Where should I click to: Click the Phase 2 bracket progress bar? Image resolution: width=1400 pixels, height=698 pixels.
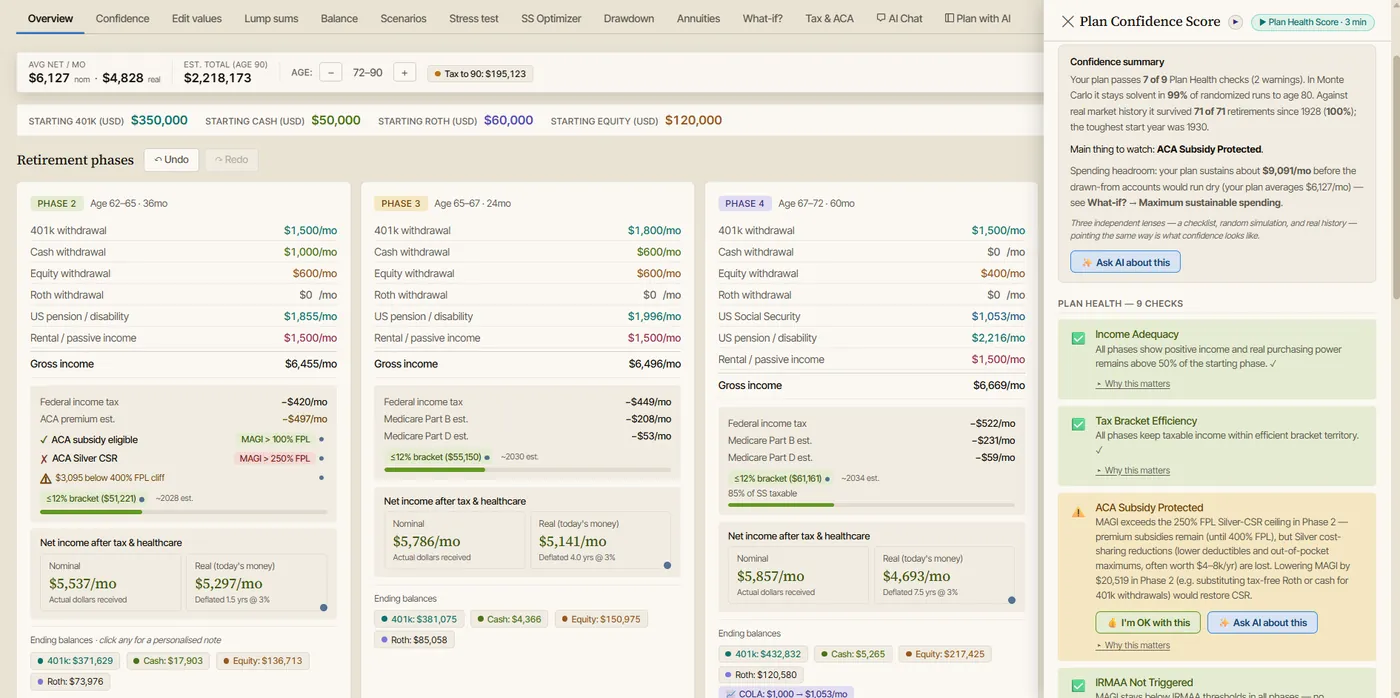[183, 512]
